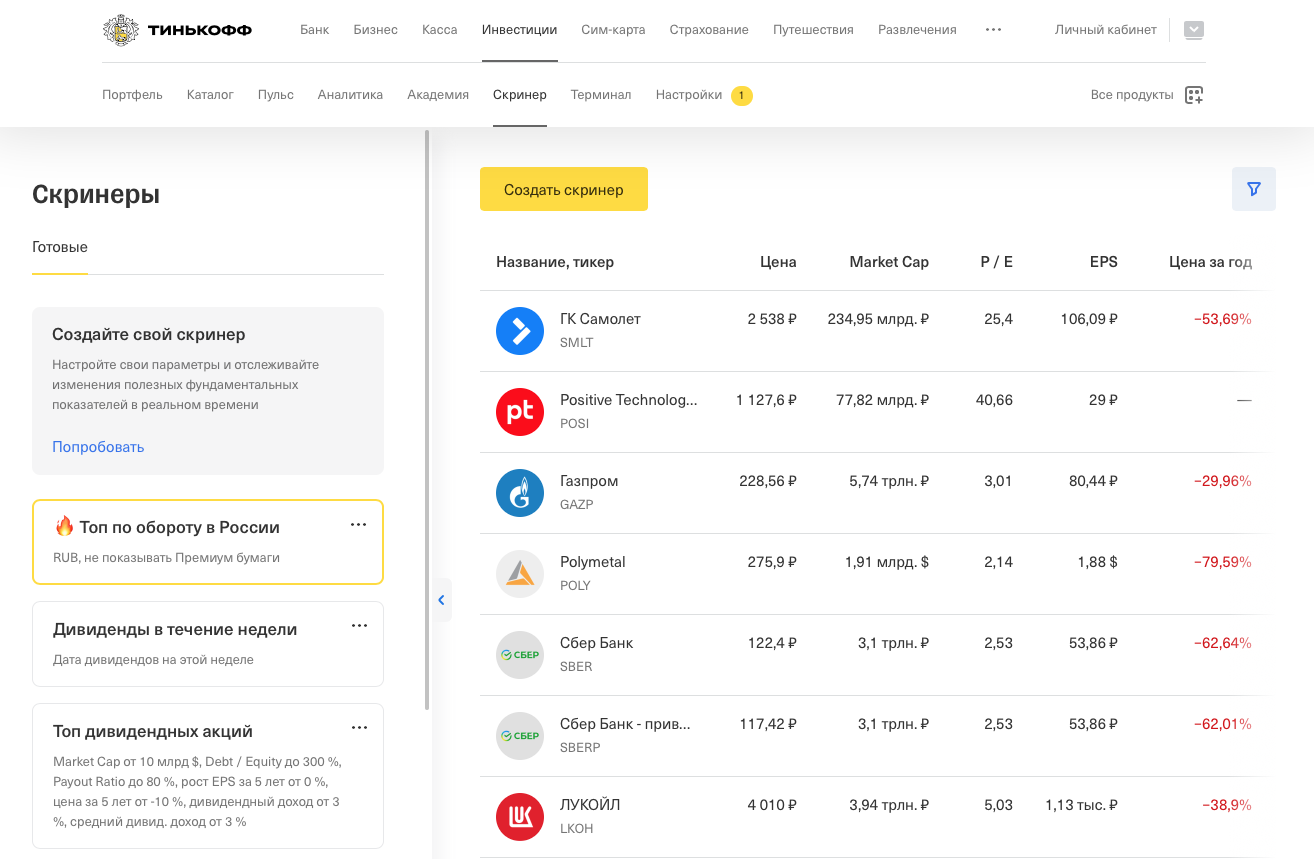Click Газпром price 228,56 ₽

768,481
